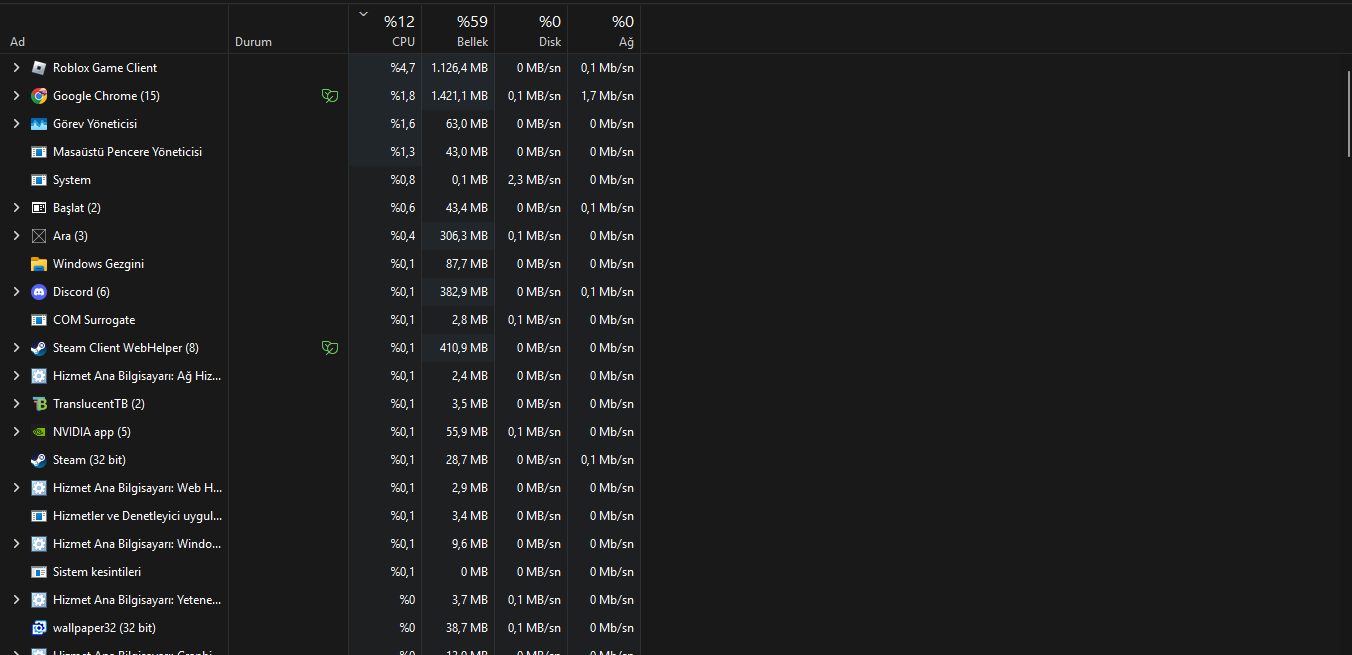Click the gear icon of Hizmet Ana Bilgisayarı: Yetene...
This screenshot has height=655, width=1352.
click(x=39, y=600)
